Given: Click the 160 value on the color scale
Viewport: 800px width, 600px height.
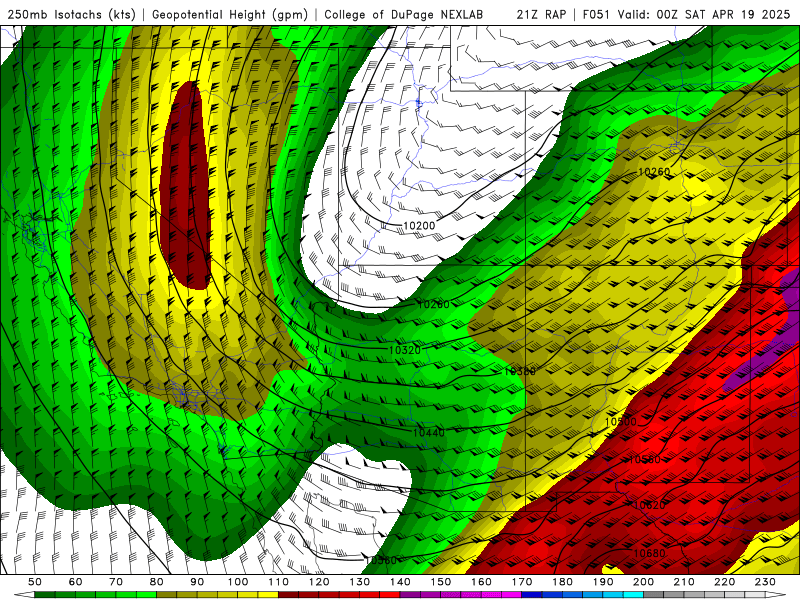Looking at the screenshot, I should tap(481, 582).
